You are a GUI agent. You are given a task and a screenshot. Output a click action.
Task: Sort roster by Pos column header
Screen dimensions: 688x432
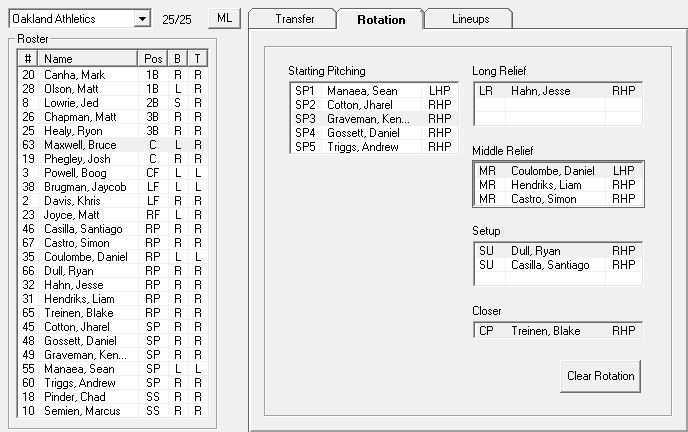[153, 59]
